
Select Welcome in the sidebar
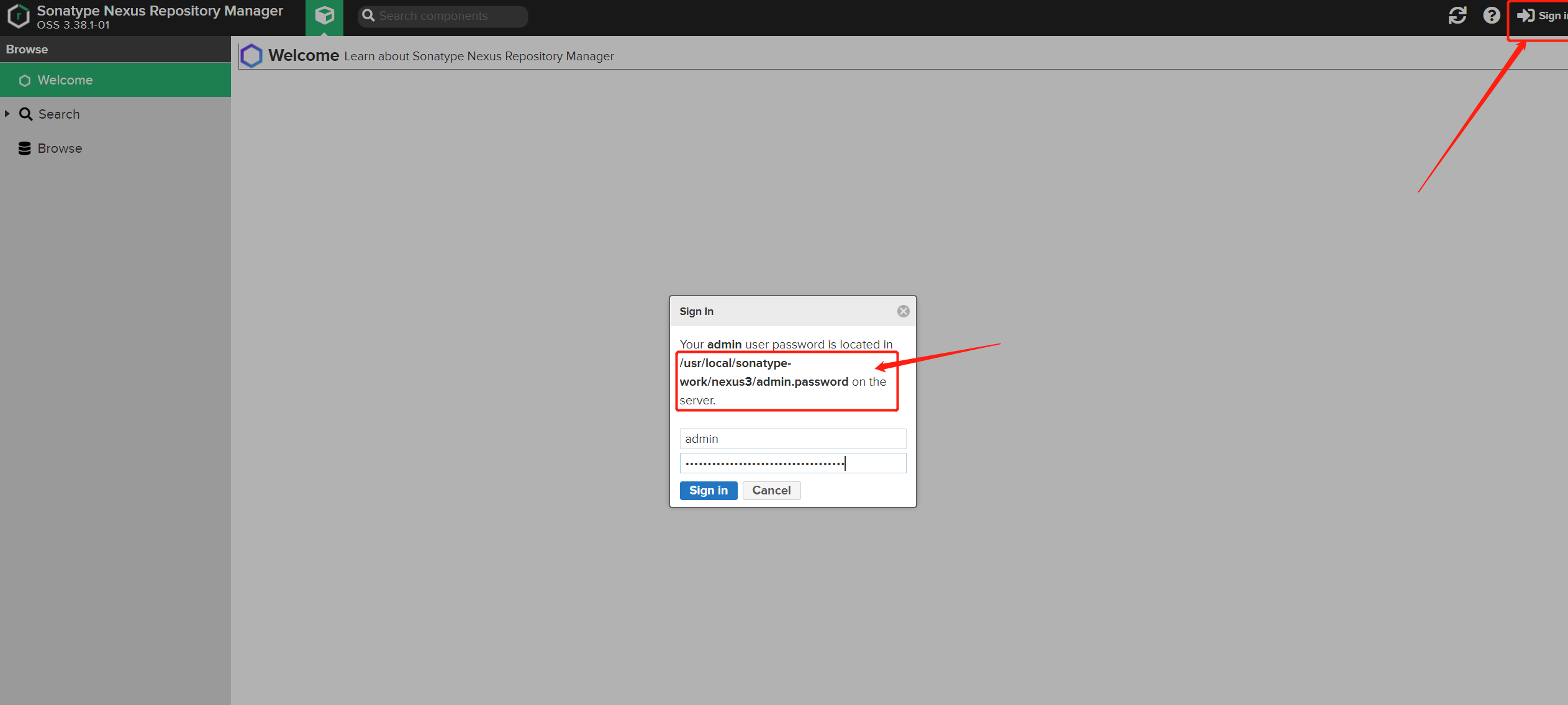click(116, 80)
